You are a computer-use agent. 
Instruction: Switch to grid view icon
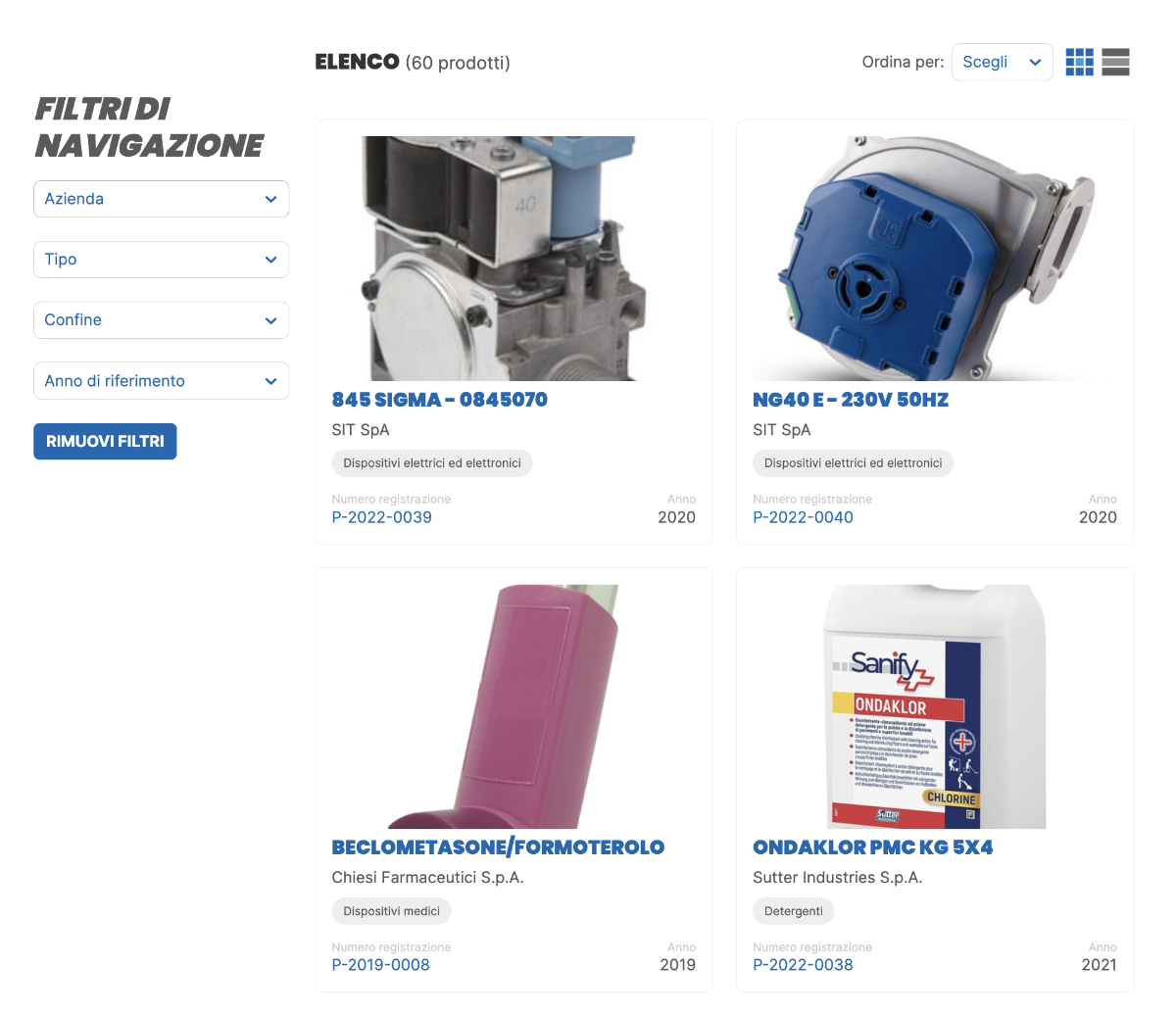click(1079, 62)
